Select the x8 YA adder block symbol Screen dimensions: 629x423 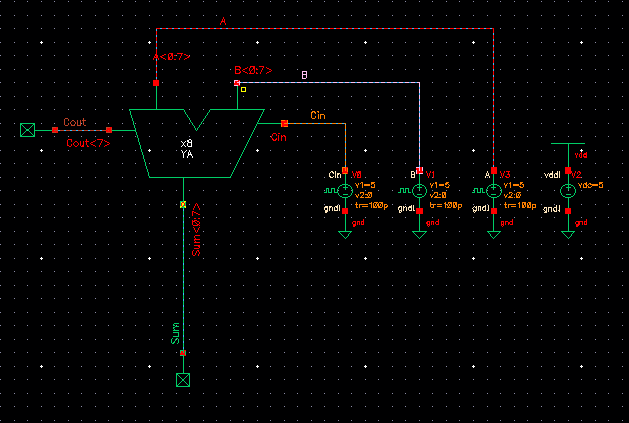[x=197, y=143]
